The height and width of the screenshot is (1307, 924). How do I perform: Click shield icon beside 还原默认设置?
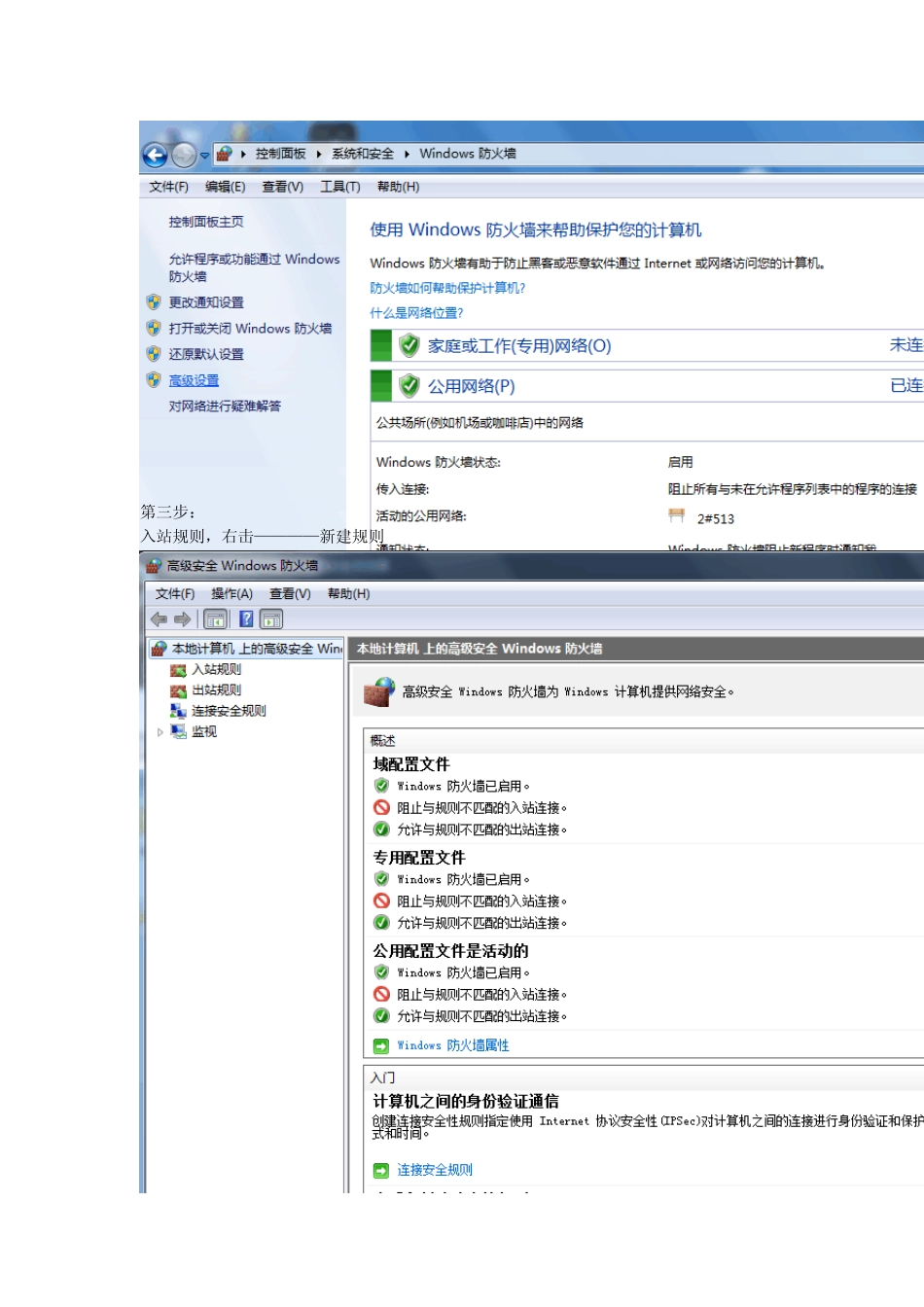point(154,354)
